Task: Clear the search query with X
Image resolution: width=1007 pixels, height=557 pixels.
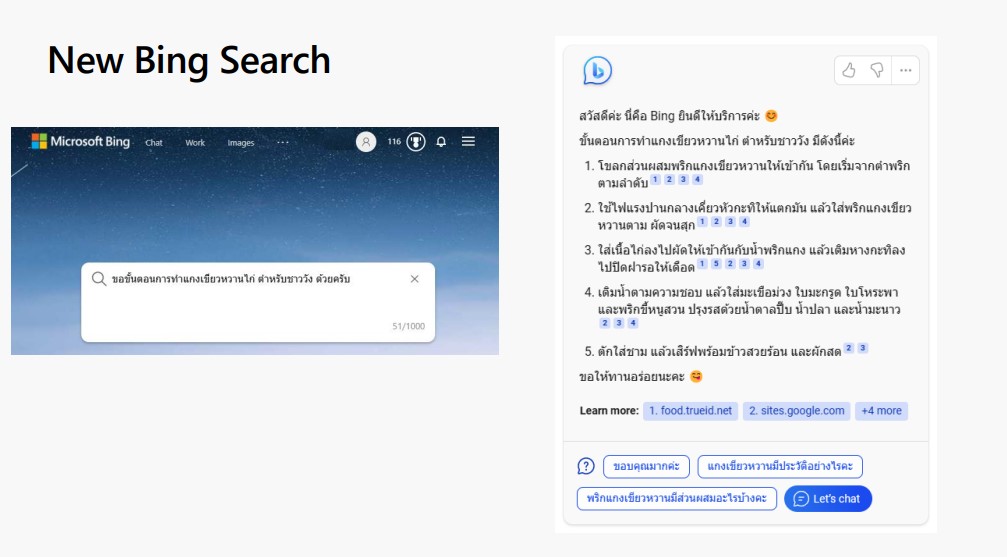Action: pos(414,279)
